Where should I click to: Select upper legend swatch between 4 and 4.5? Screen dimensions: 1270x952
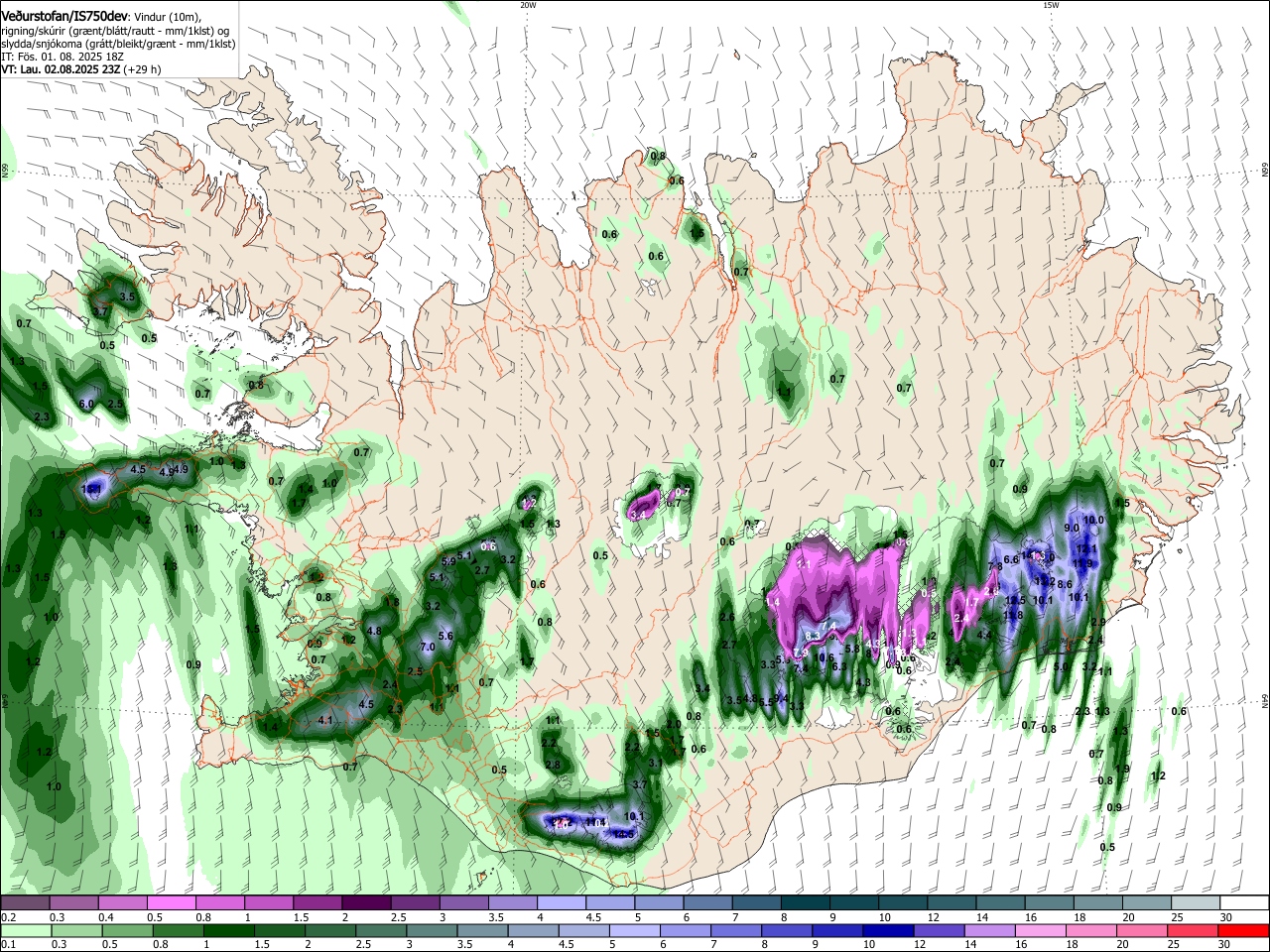click(x=560, y=903)
